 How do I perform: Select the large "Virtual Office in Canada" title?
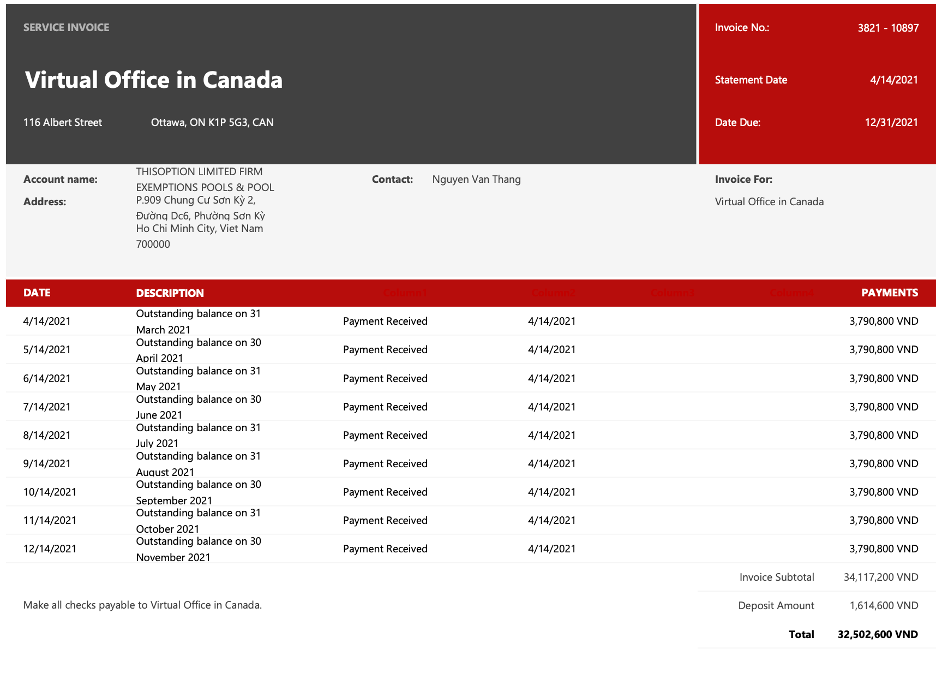[x=153, y=80]
